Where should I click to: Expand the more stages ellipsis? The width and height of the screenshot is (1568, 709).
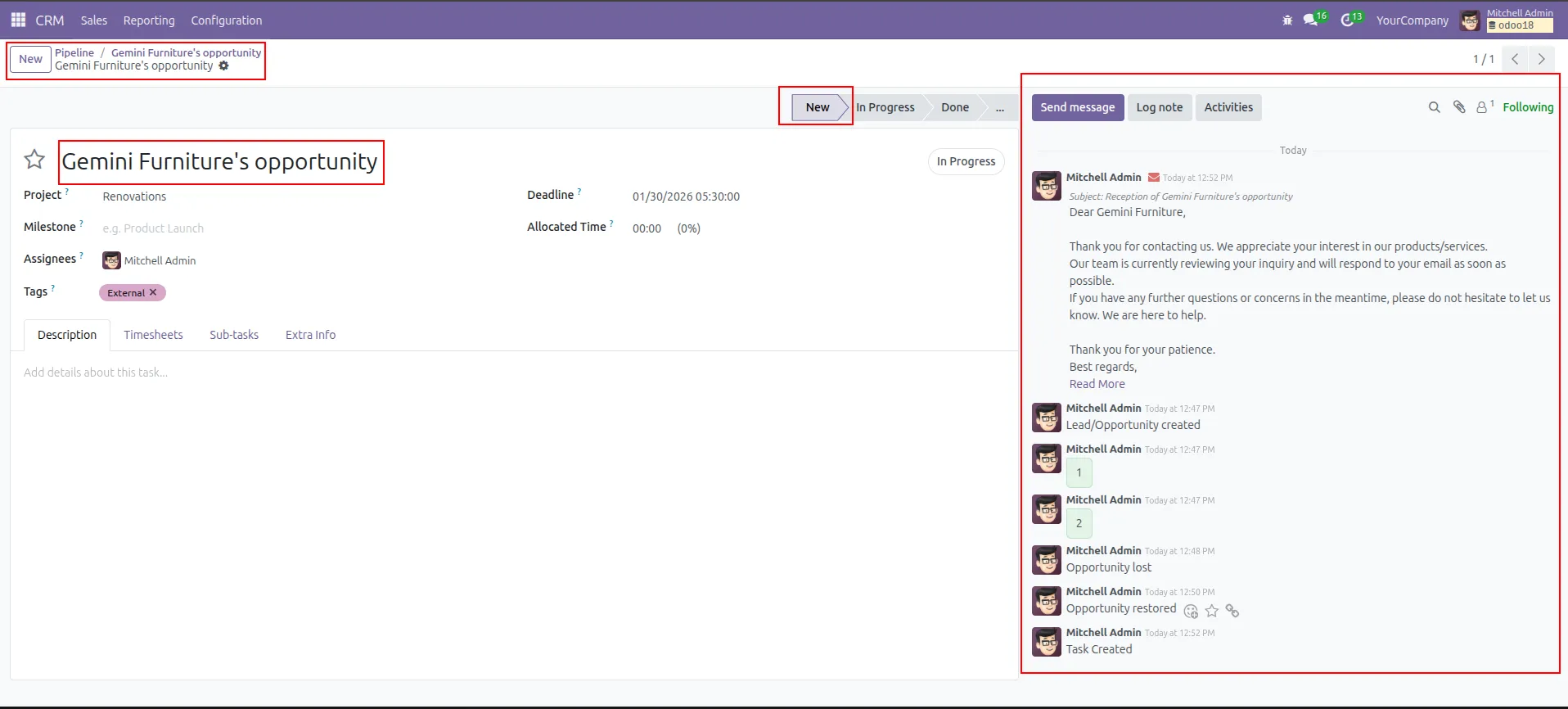click(x=999, y=107)
